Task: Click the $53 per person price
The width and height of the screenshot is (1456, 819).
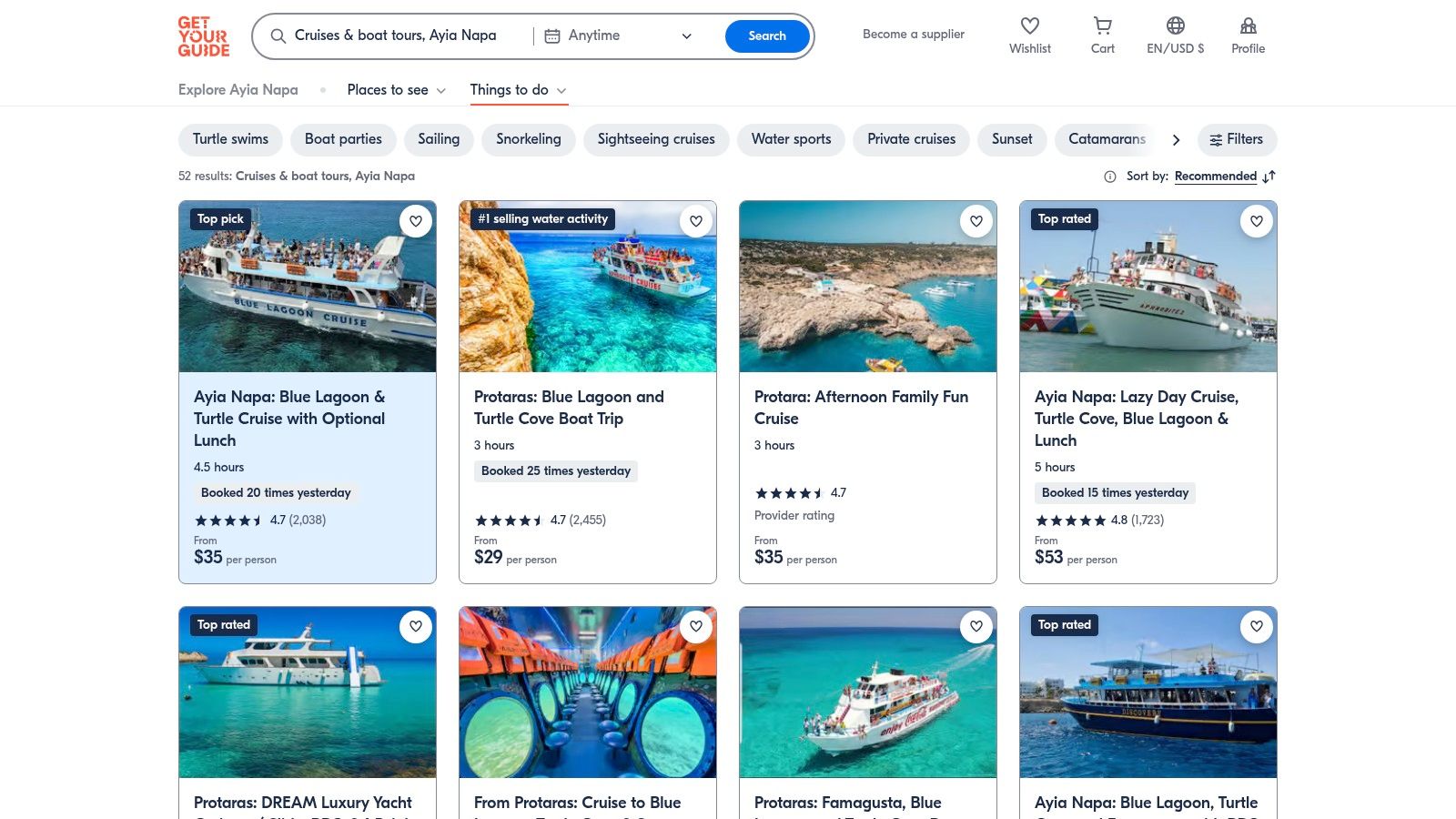Action: pos(1076,557)
